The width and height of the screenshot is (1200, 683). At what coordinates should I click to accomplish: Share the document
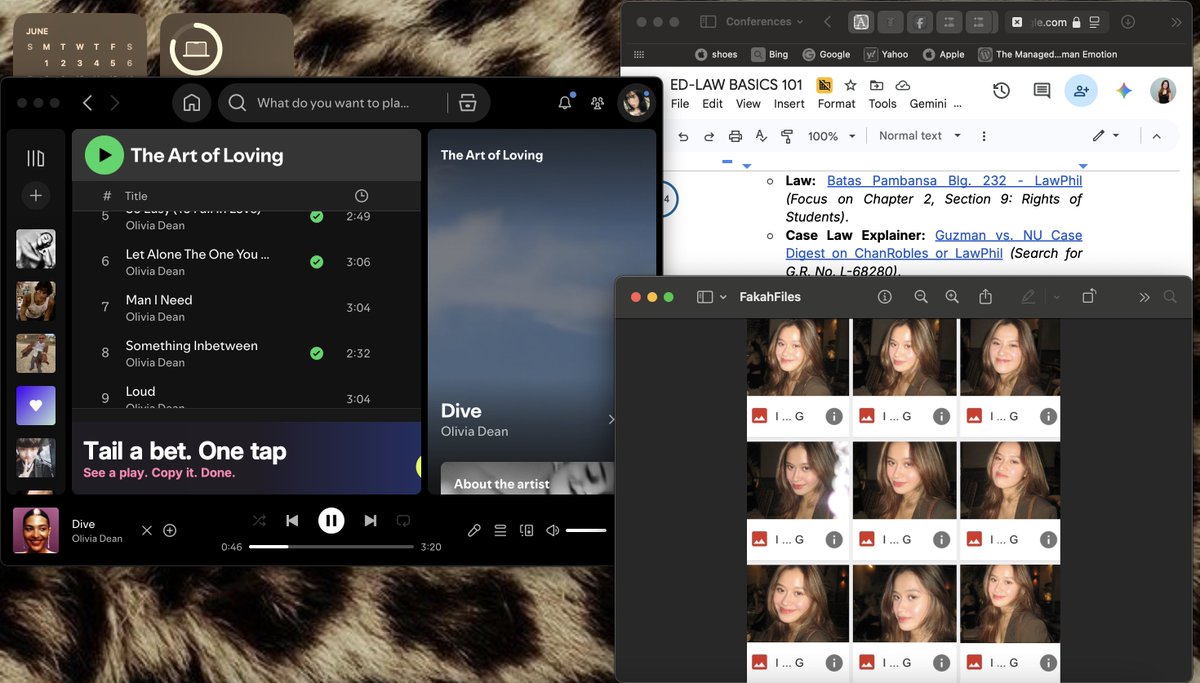(1081, 91)
